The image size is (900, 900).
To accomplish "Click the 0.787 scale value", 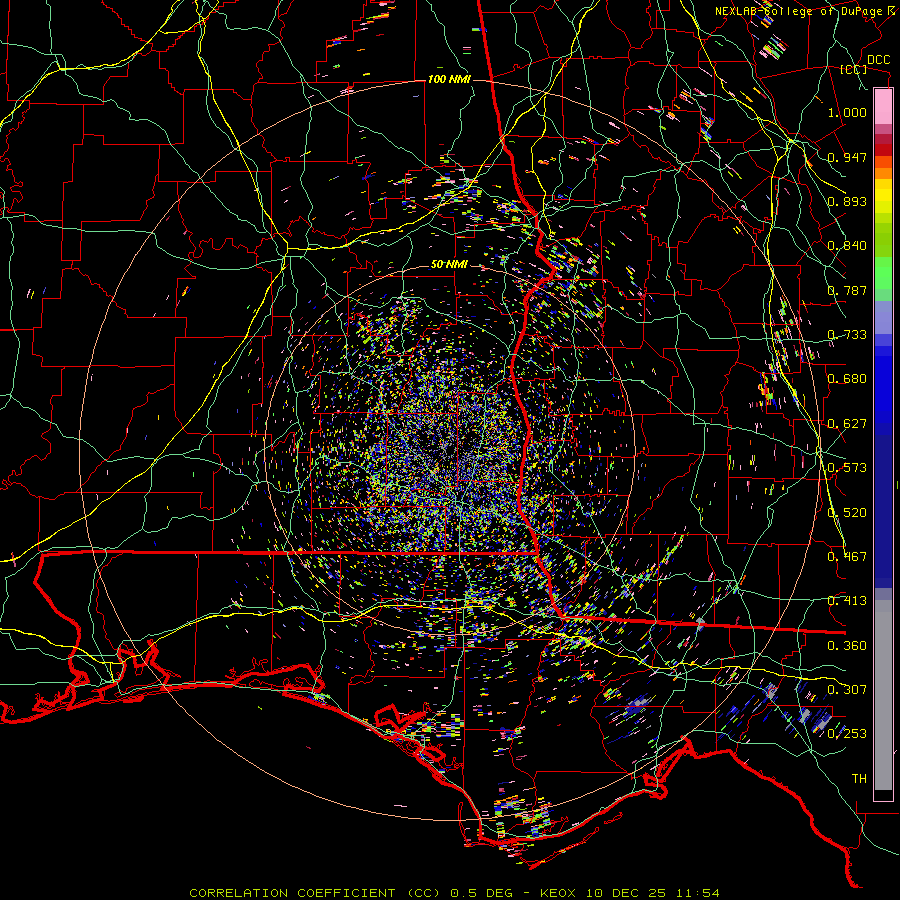I will 847,290.
